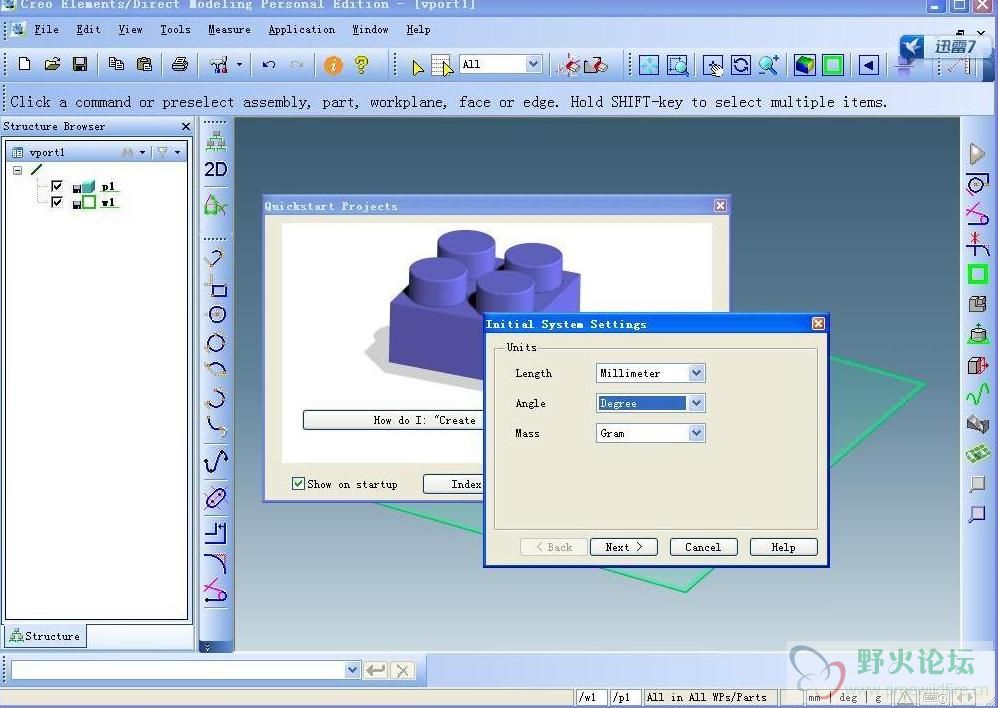Open the Tools menu
Viewport: 998px width, 708px height.
(176, 29)
